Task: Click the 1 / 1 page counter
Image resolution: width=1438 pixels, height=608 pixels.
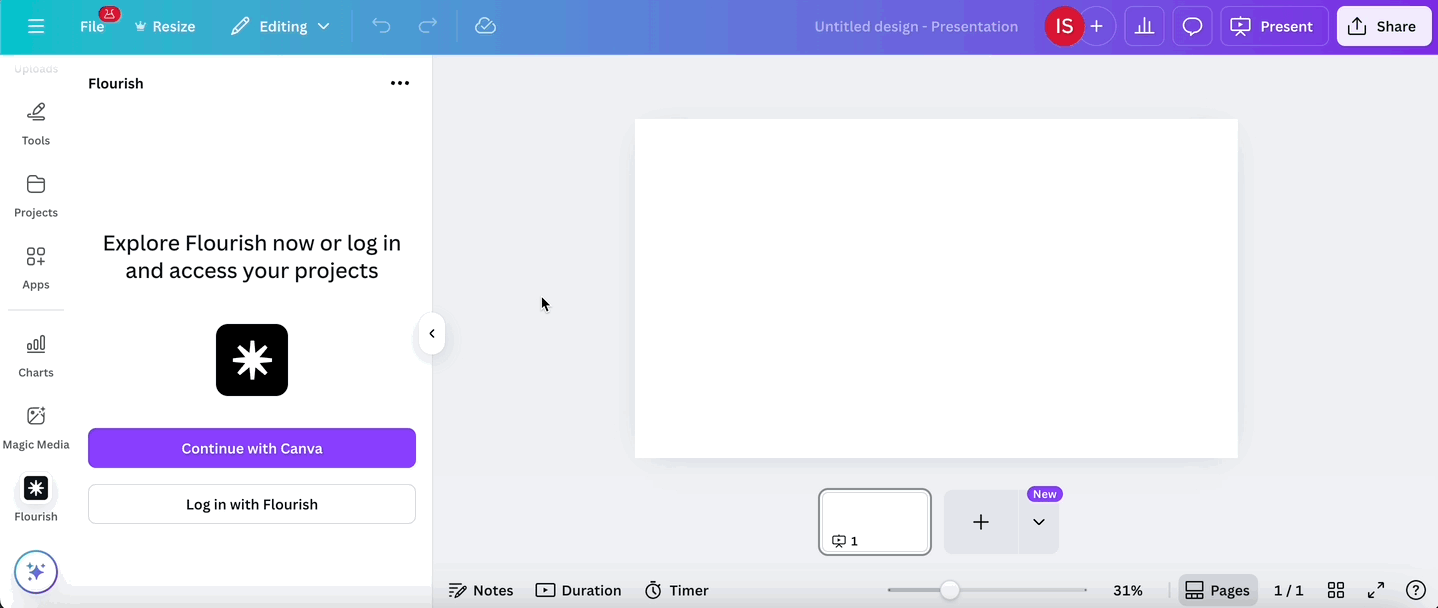Action: 1289,590
